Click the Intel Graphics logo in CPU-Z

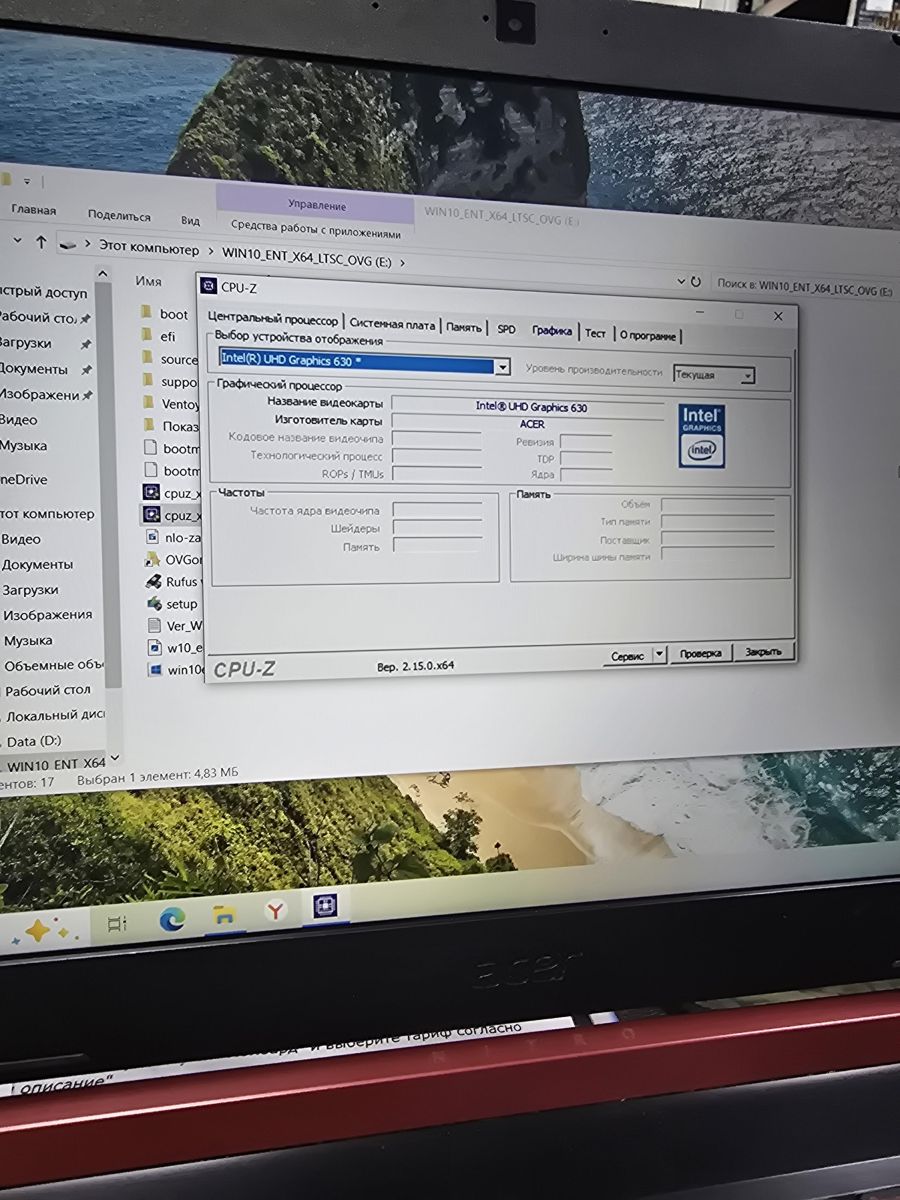click(x=702, y=437)
